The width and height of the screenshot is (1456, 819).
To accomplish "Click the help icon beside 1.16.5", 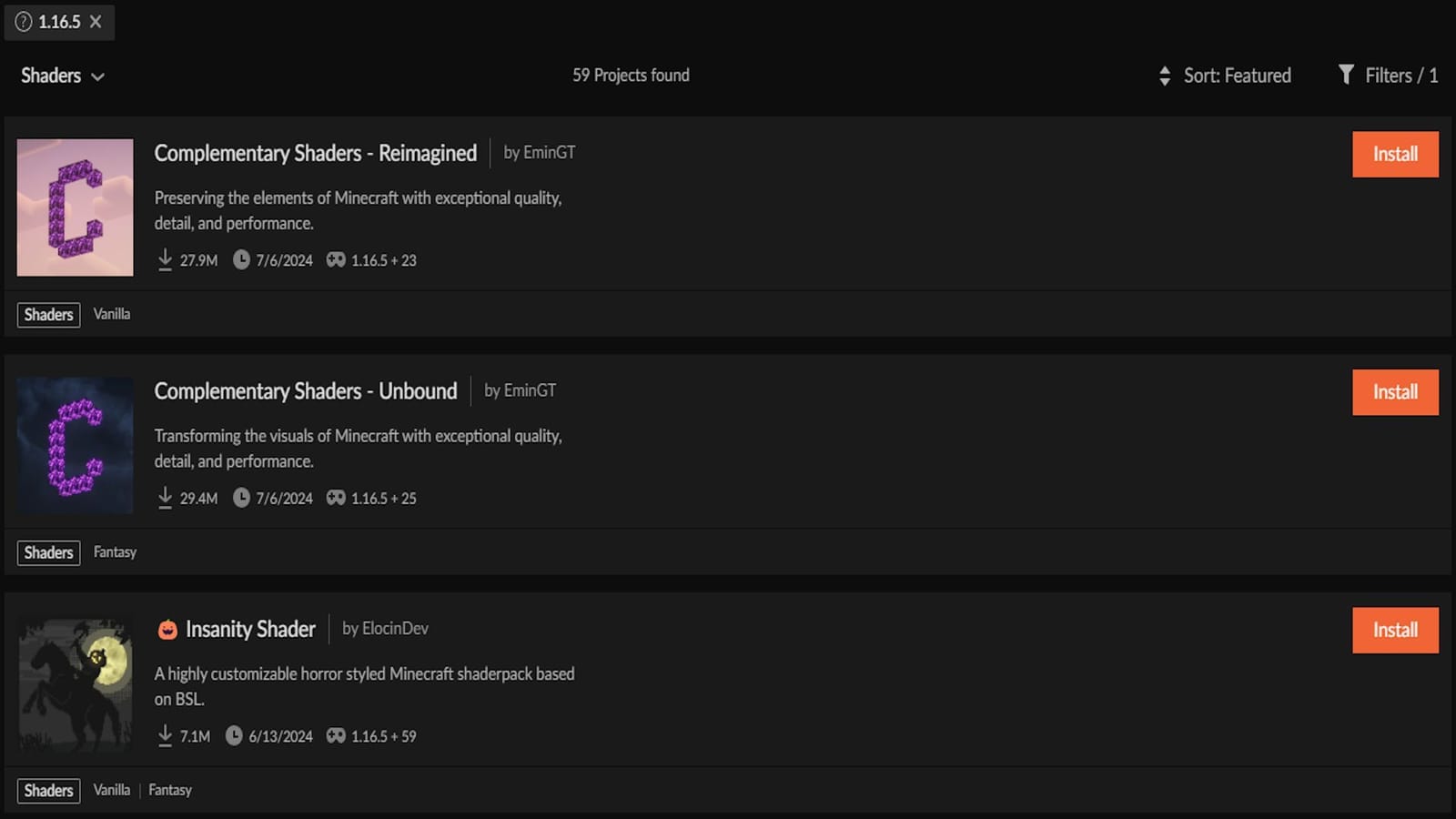I will tap(24, 22).
